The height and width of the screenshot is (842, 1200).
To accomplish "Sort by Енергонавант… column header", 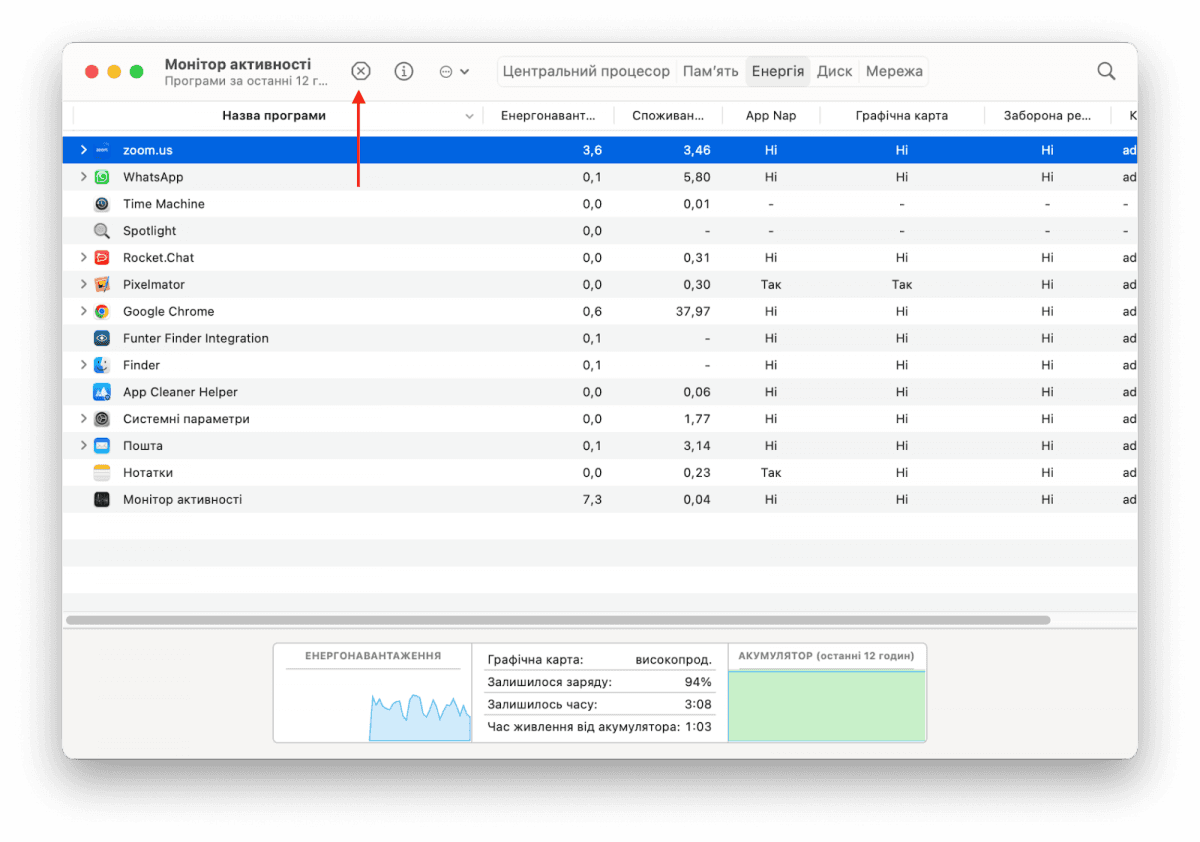I will tap(549, 116).
